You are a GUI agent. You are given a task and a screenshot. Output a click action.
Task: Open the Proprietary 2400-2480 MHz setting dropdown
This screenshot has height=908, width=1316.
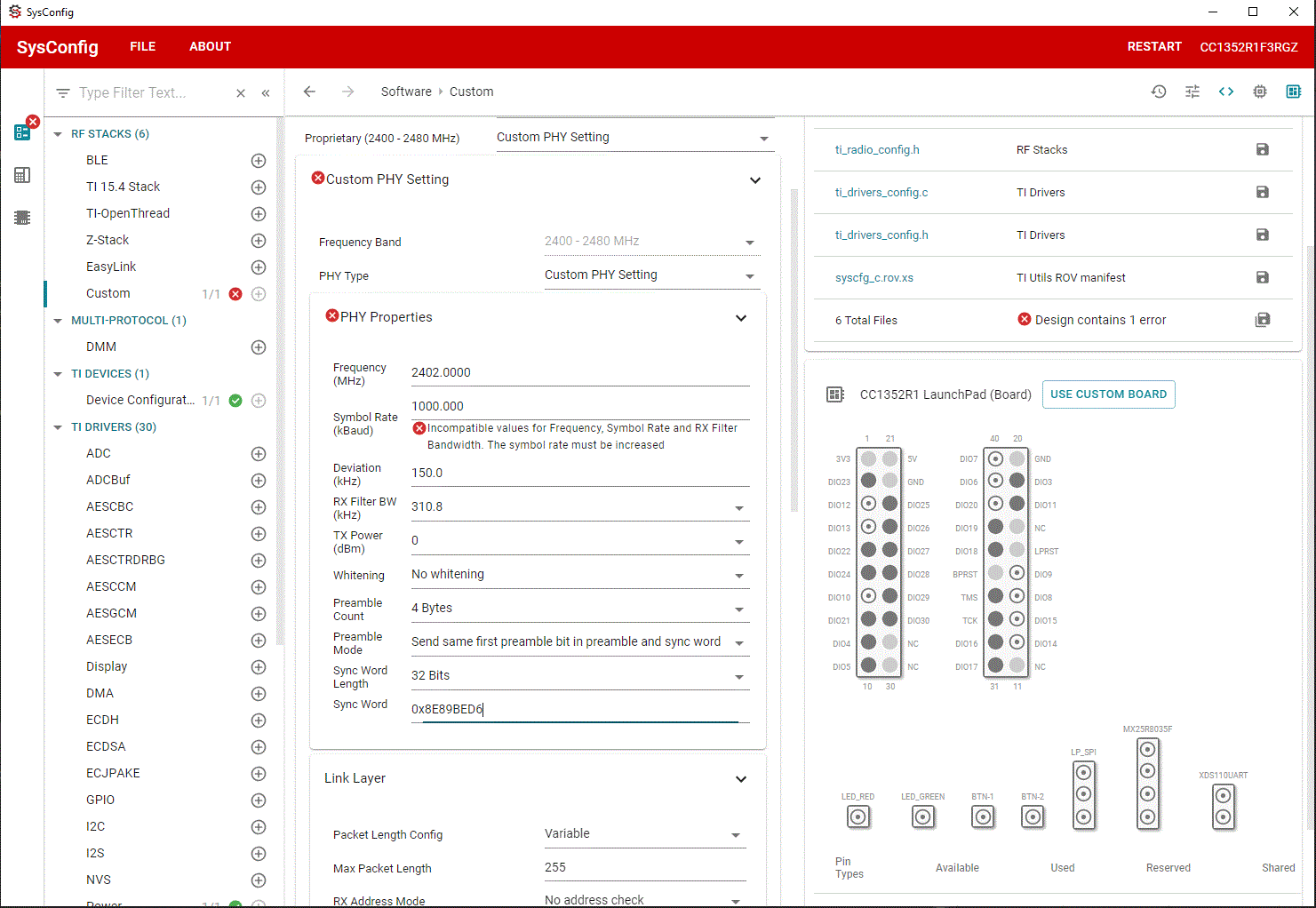tap(635, 138)
